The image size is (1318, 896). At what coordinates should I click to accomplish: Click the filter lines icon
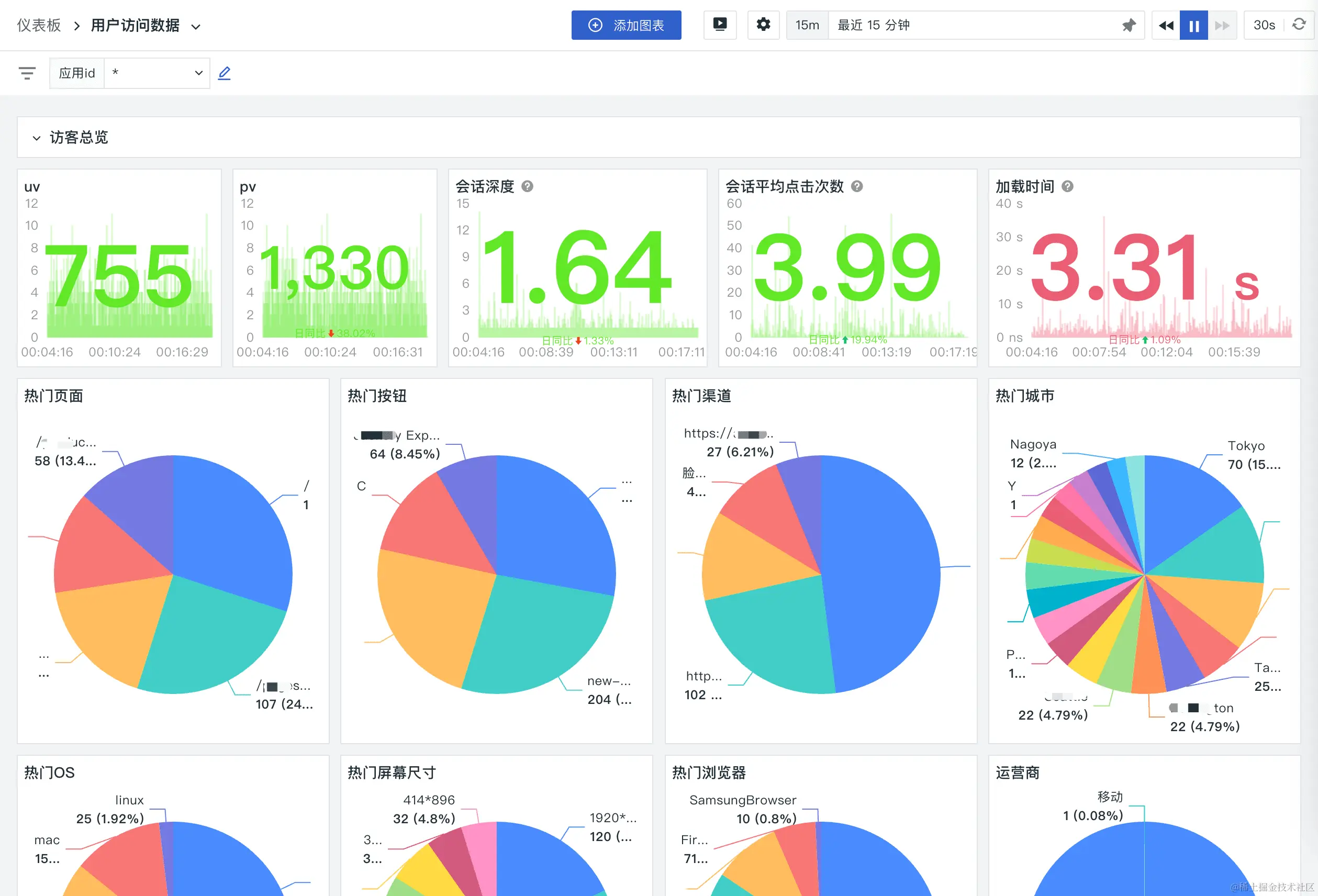(27, 73)
